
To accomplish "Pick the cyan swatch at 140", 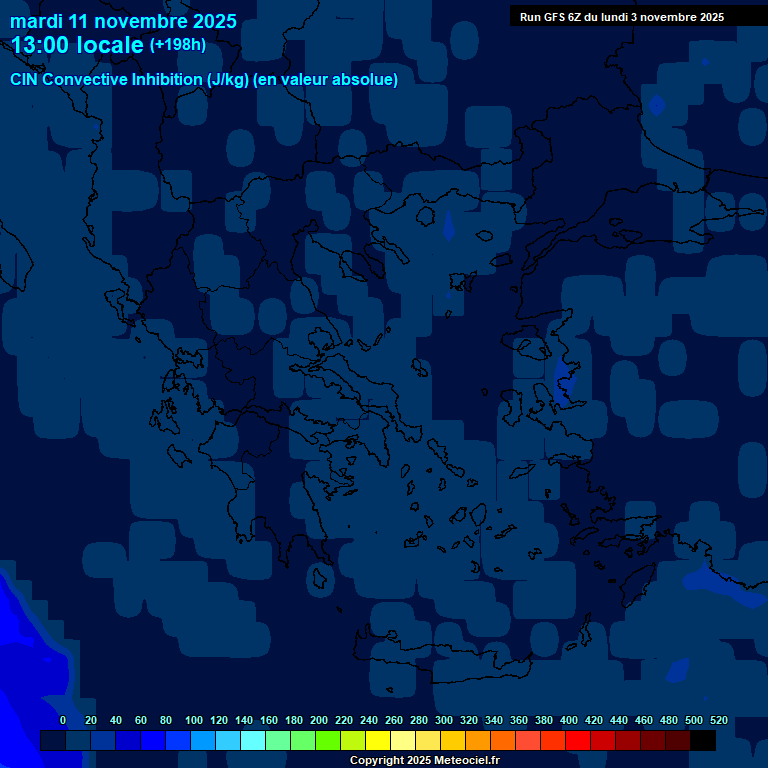I will click(252, 741).
